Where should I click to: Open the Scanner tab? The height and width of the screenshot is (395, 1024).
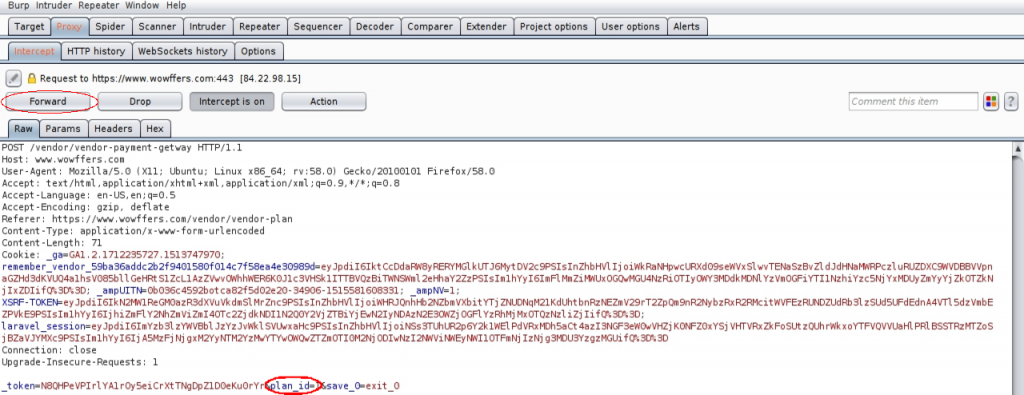pyautogui.click(x=157, y=27)
